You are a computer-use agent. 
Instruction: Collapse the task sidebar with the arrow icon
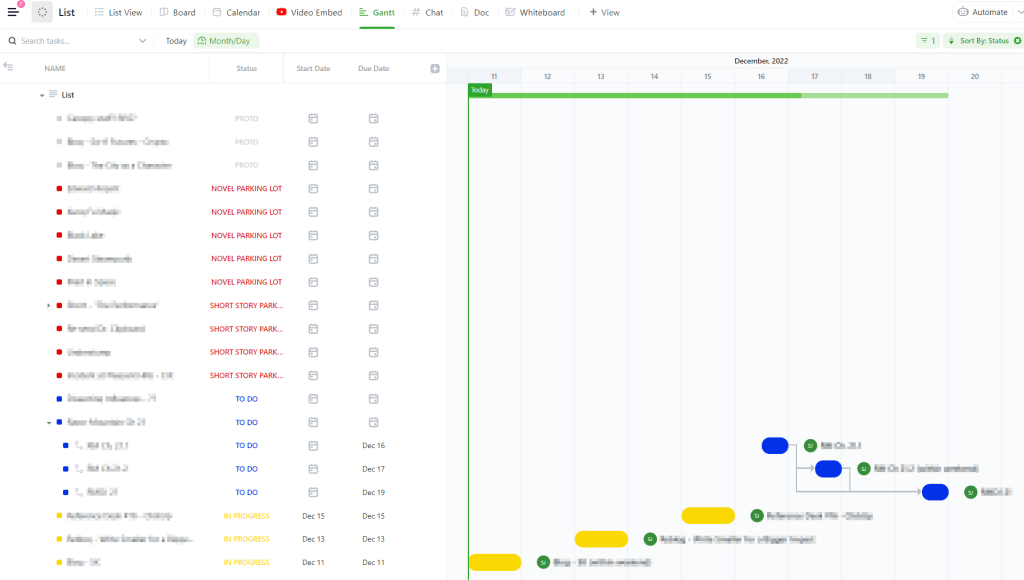9,67
